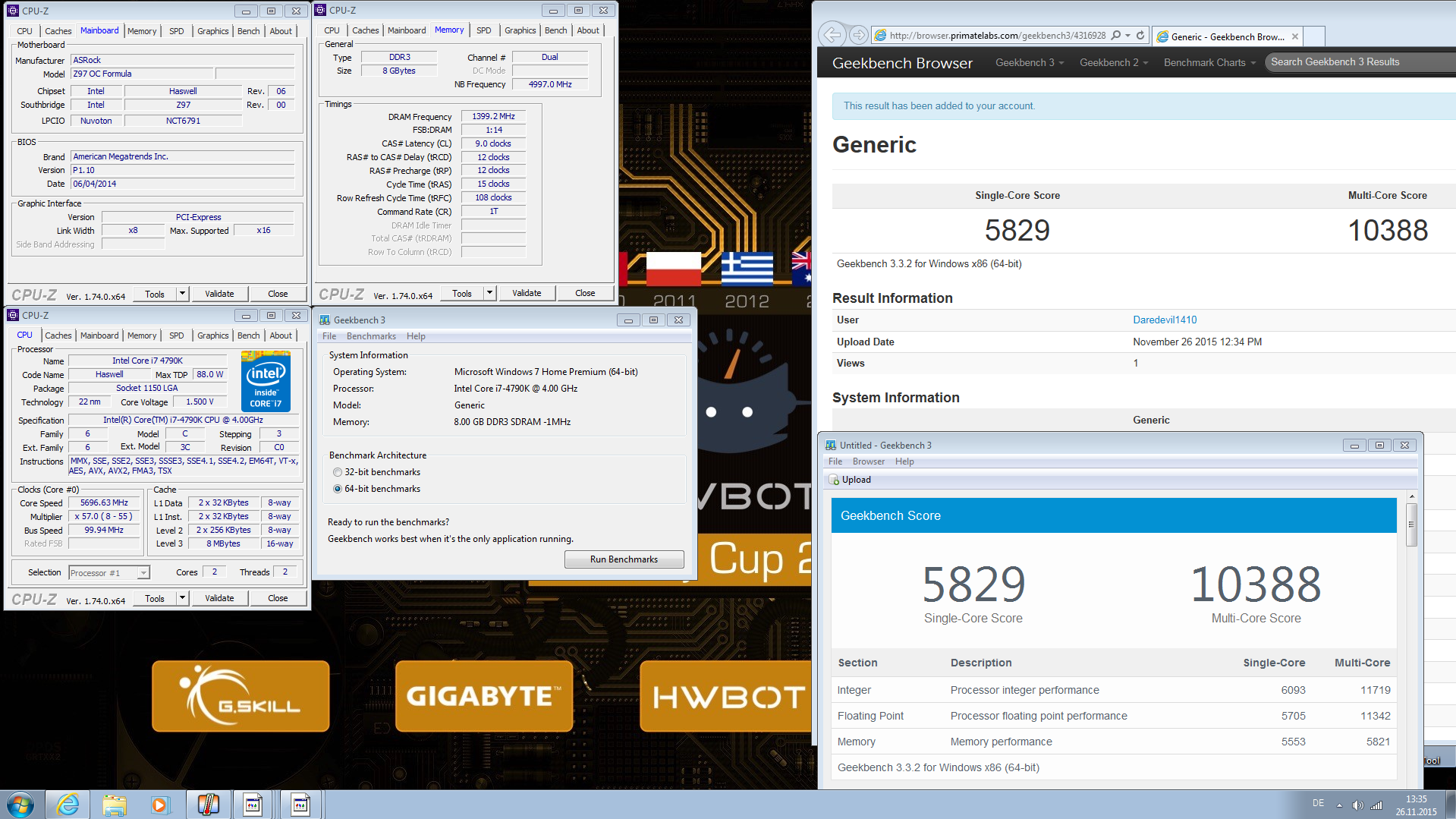Click title icon of CPU-Z Memory window
Image resolution: width=1456 pixels, height=819 pixels.
[x=320, y=10]
